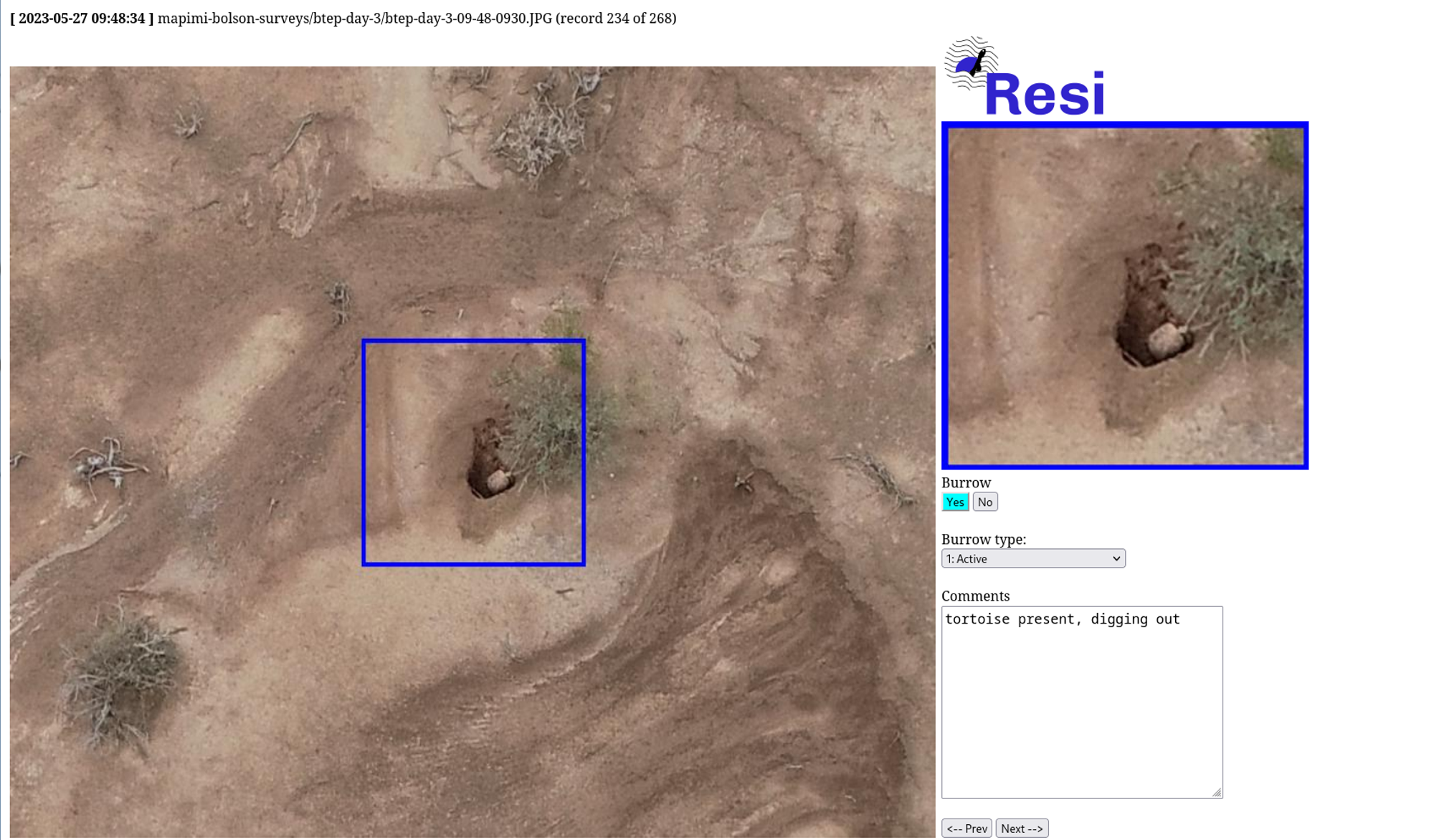1434x840 pixels.
Task: Click the blue bounding box border in main image
Action: tap(364, 453)
